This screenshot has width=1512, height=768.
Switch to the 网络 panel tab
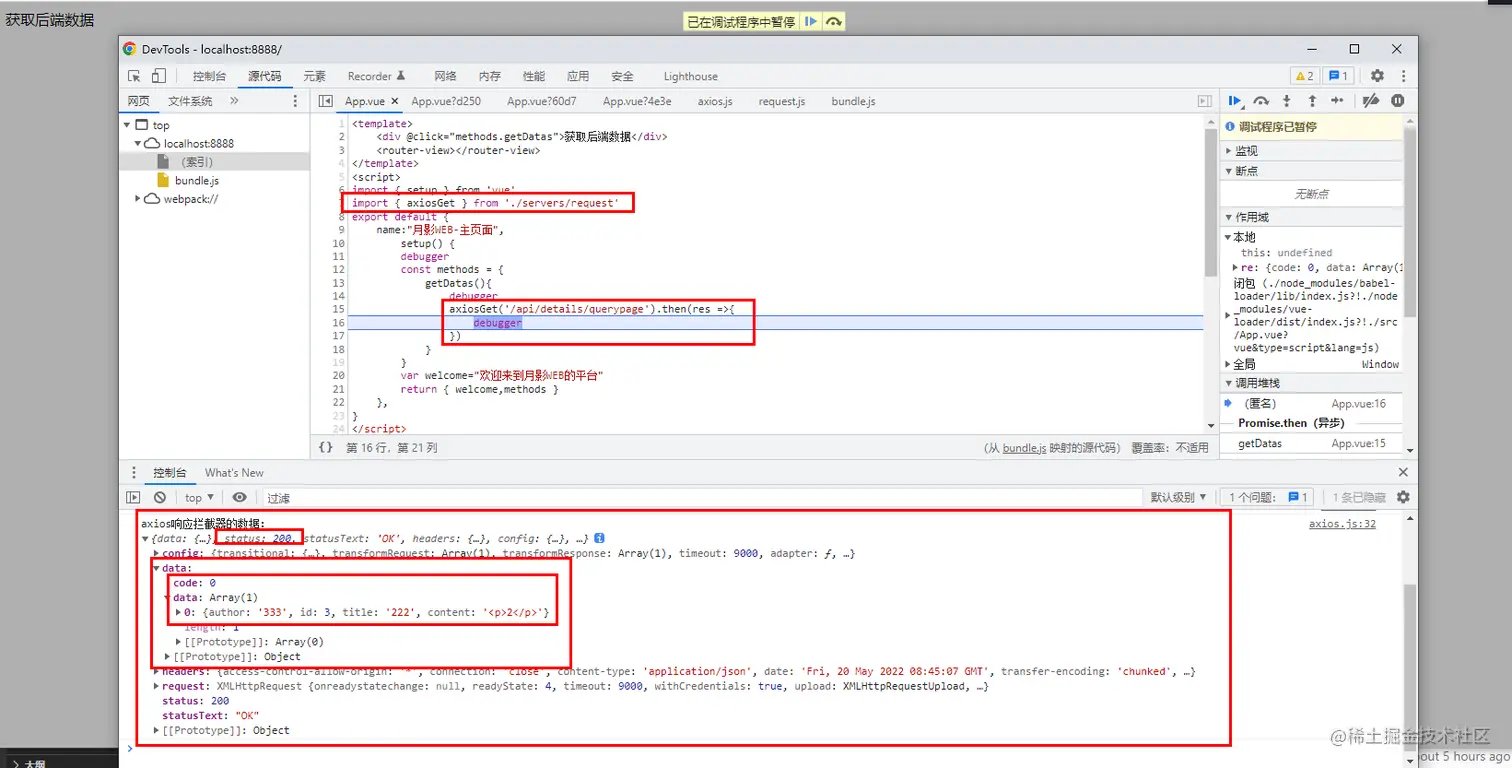click(x=445, y=76)
